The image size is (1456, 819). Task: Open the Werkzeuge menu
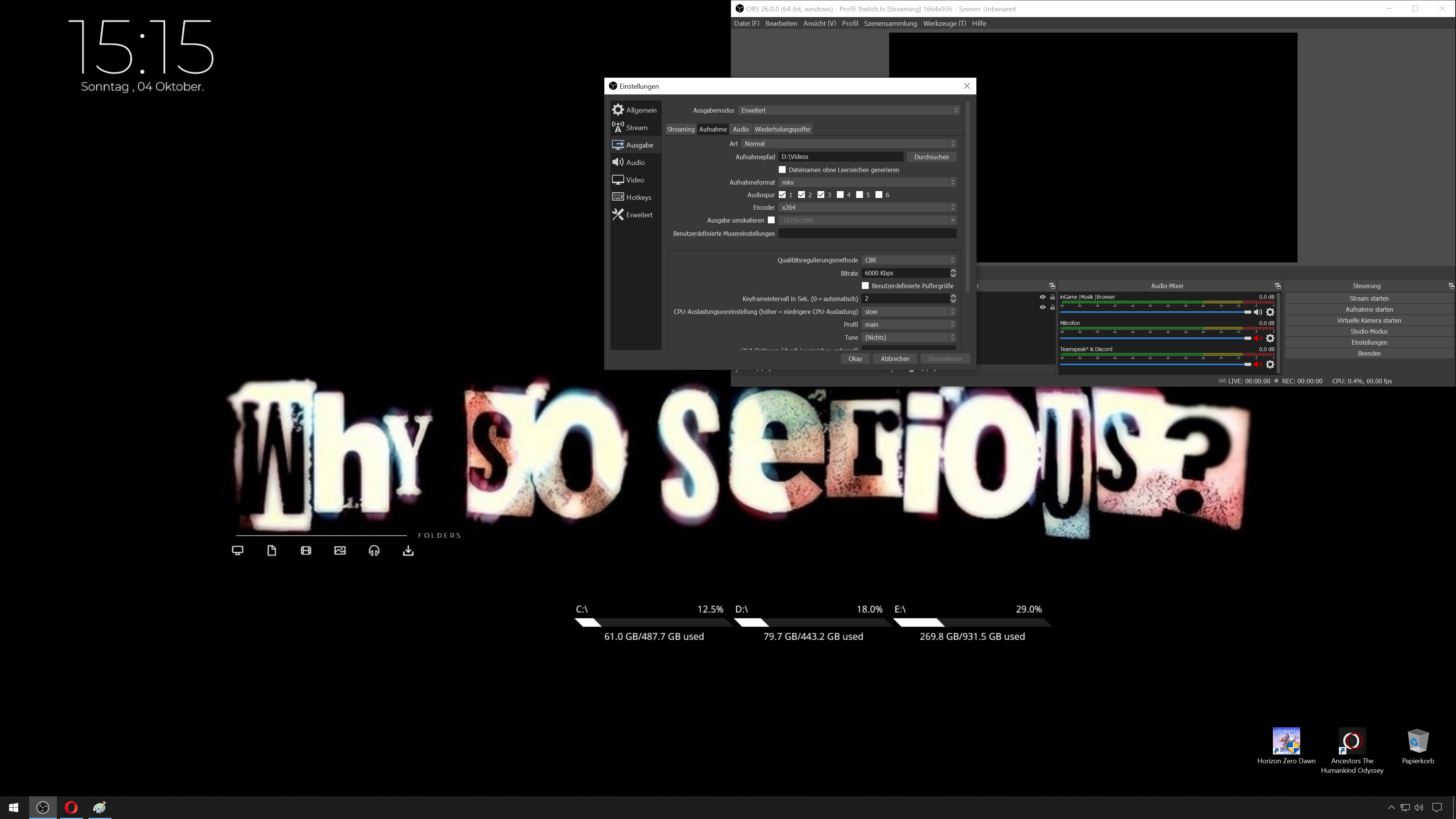(x=944, y=23)
